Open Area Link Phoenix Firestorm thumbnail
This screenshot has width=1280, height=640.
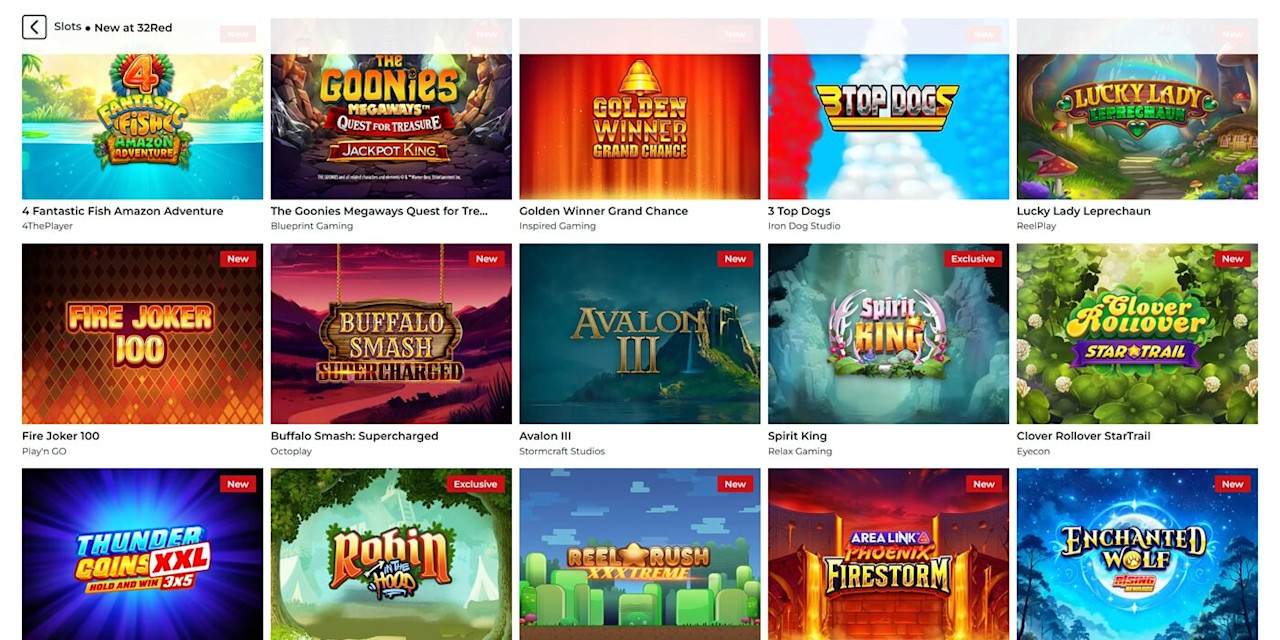click(x=888, y=554)
